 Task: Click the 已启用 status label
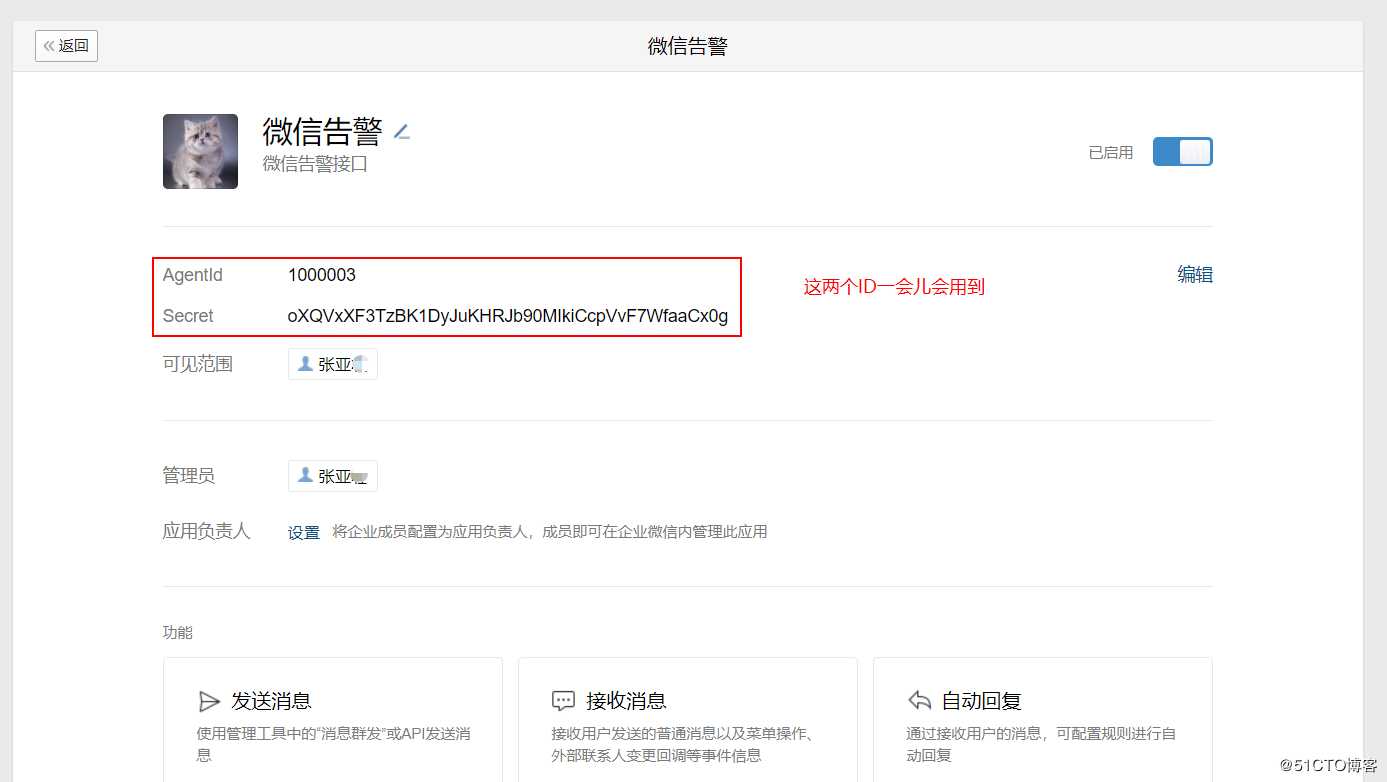point(1110,152)
